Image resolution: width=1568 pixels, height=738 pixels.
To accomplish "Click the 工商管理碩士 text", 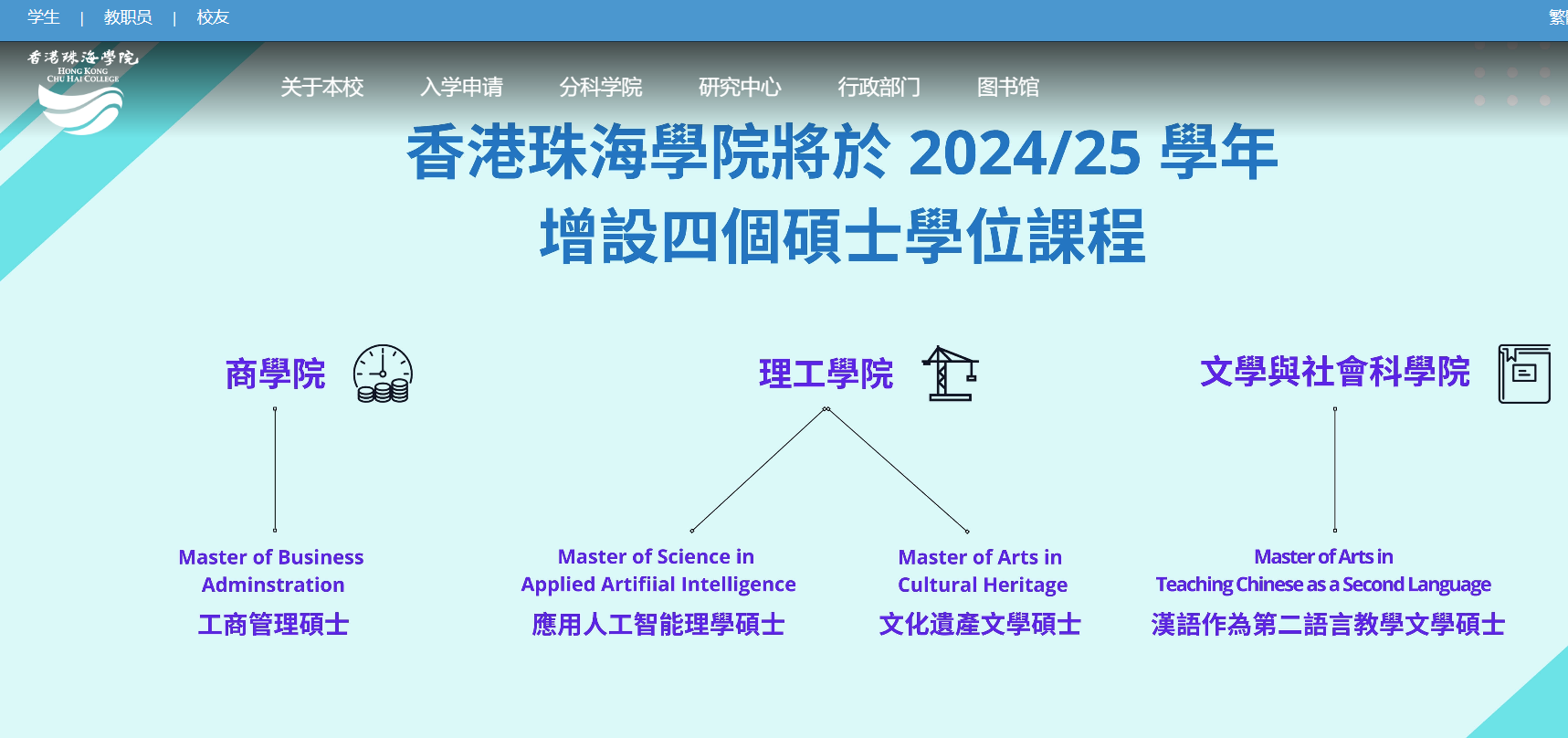I will pyautogui.click(x=273, y=625).
